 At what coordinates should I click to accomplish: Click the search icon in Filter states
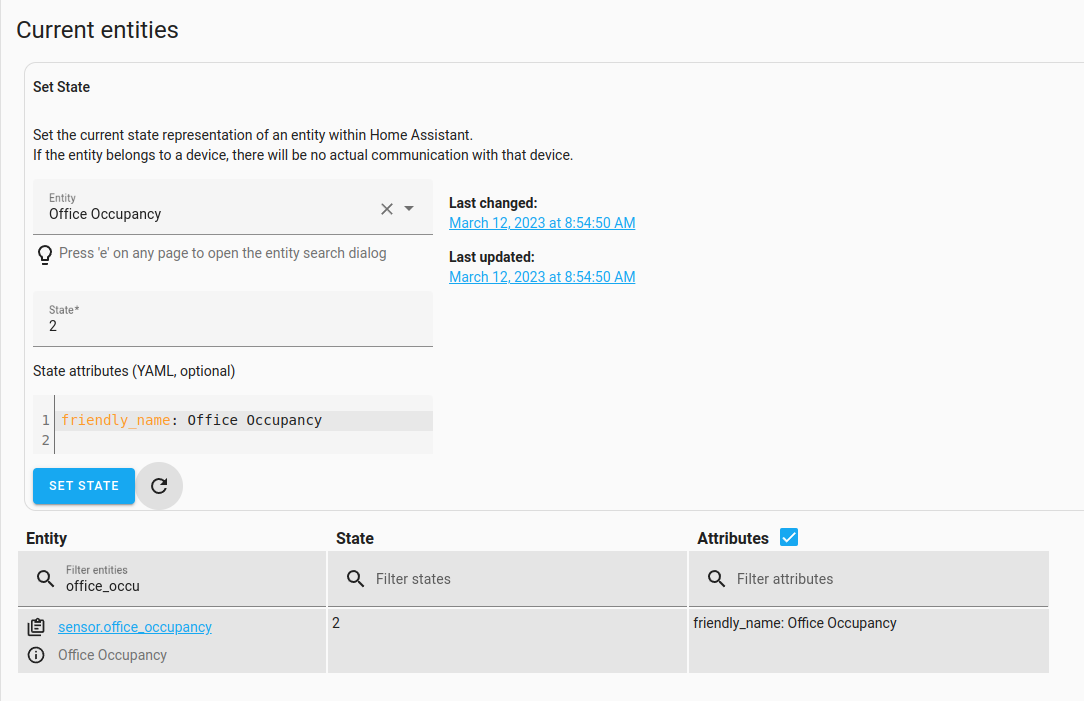(x=355, y=578)
